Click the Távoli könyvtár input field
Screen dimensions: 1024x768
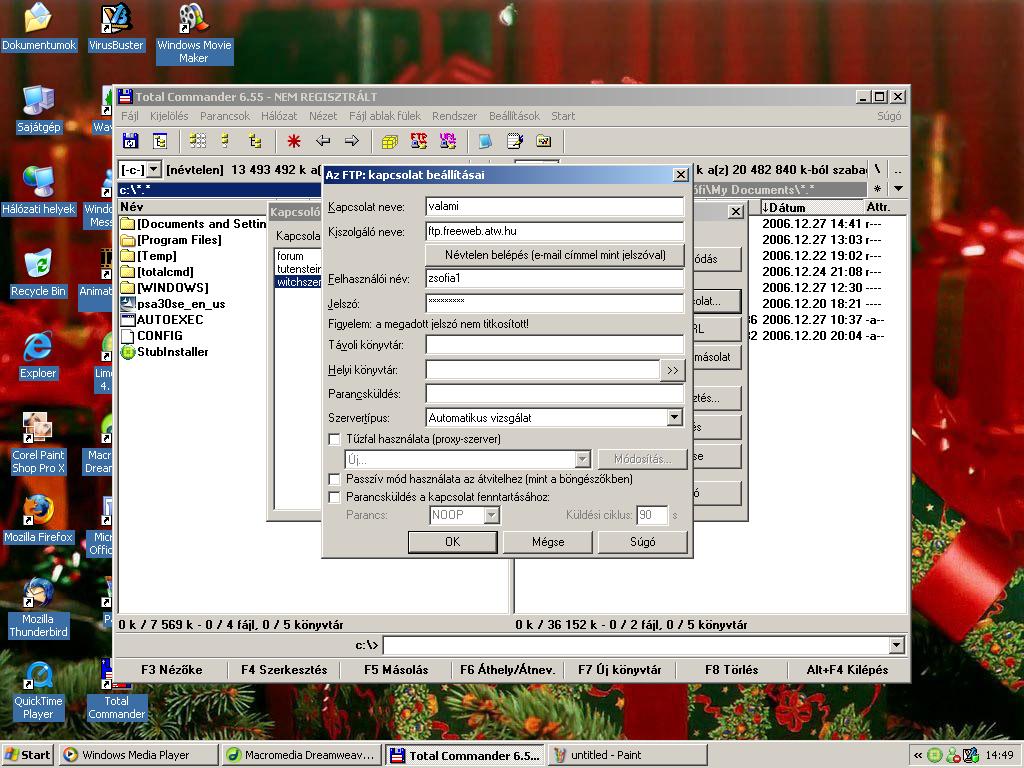pyautogui.click(x=554, y=345)
